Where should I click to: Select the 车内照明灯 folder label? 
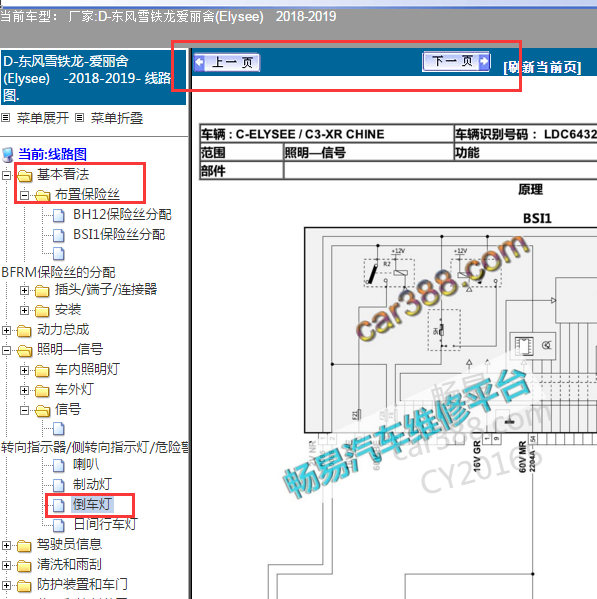(x=87, y=369)
